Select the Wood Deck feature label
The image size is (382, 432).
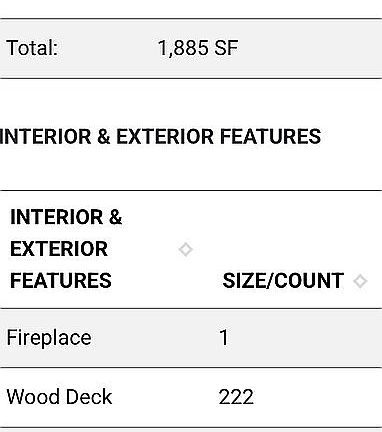(x=59, y=397)
